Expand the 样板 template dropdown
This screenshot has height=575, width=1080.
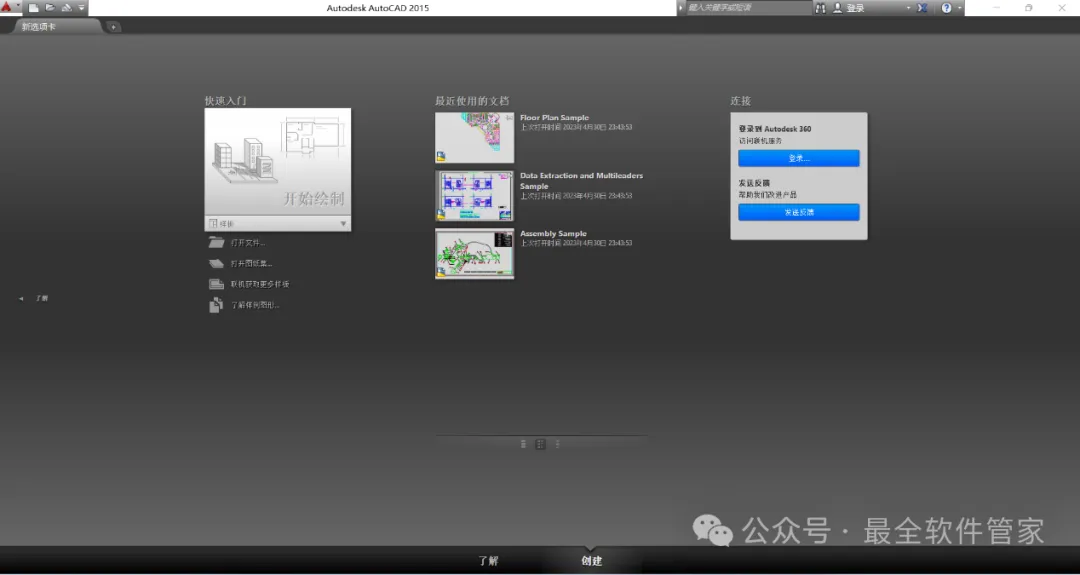(x=278, y=223)
